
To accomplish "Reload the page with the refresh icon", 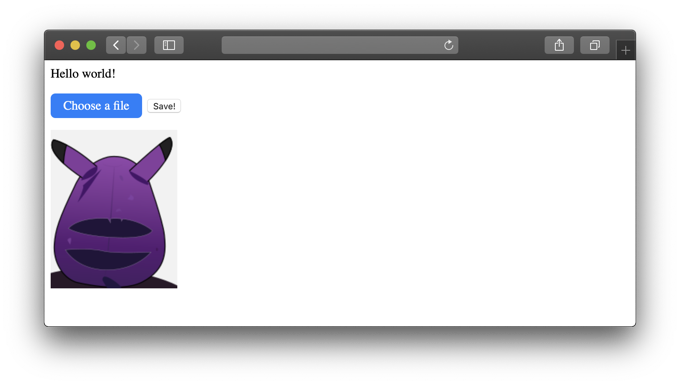I will (448, 45).
